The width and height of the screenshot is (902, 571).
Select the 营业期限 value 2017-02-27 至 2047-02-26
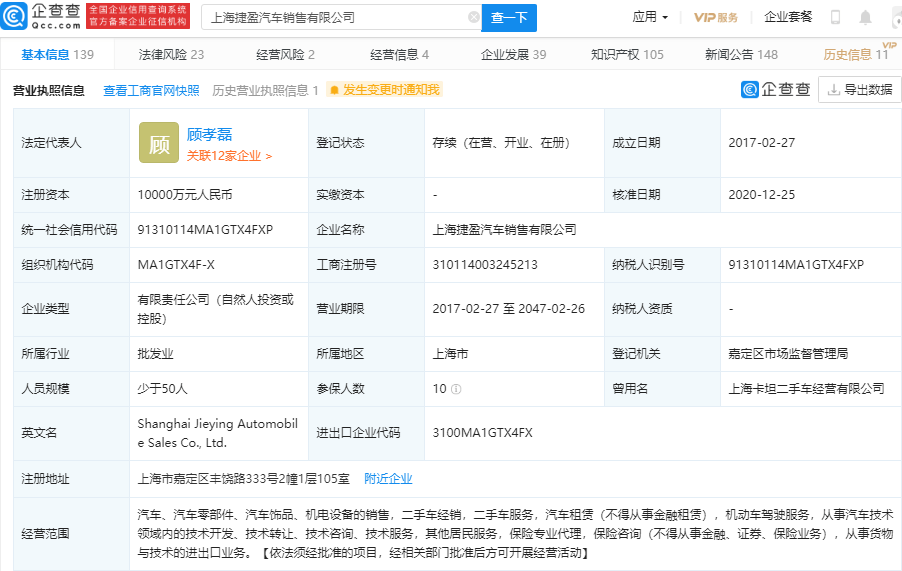(x=509, y=309)
